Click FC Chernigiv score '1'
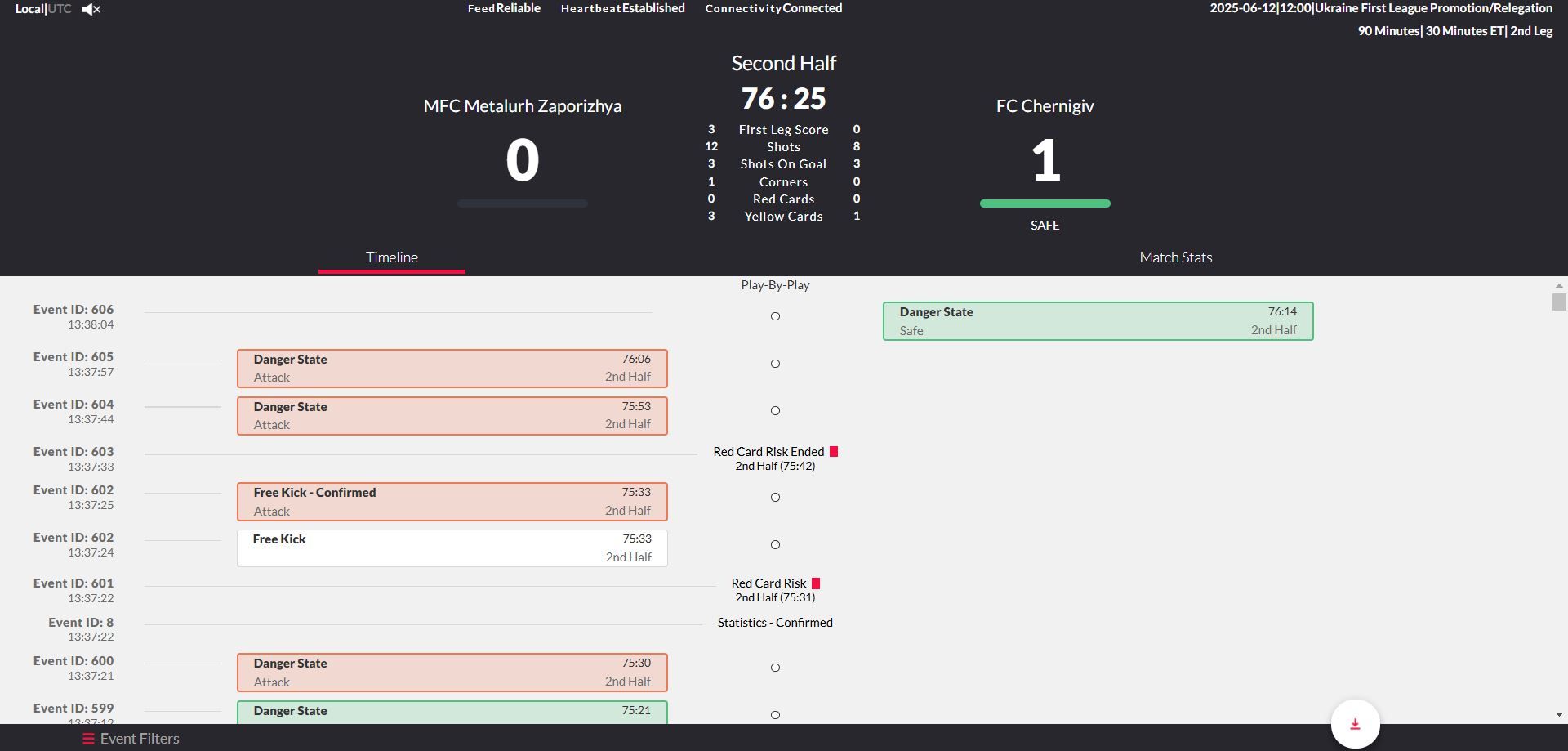 (1045, 160)
